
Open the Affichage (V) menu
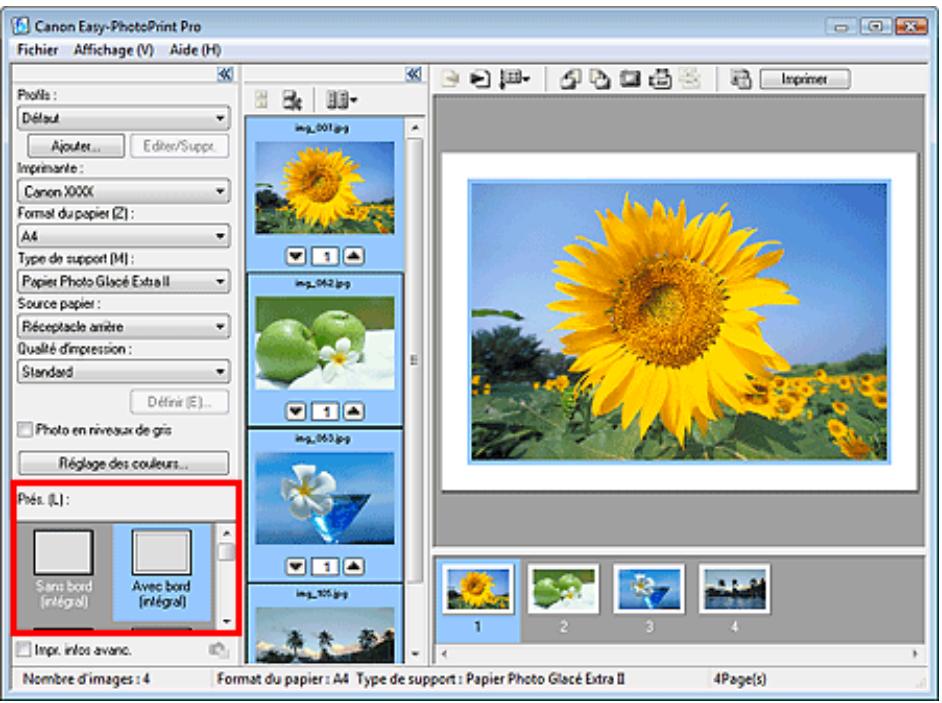pyautogui.click(x=114, y=50)
